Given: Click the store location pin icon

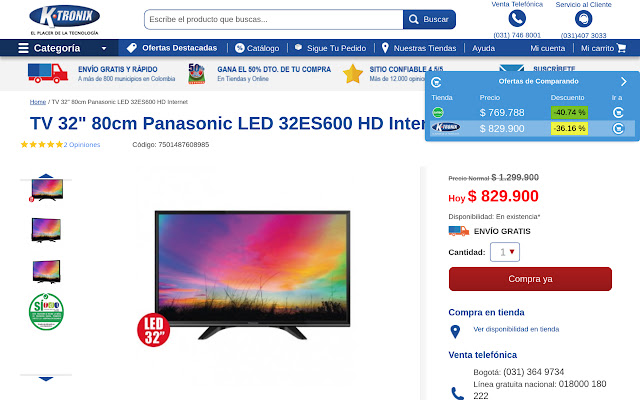Looking at the screenshot, I should (455, 331).
